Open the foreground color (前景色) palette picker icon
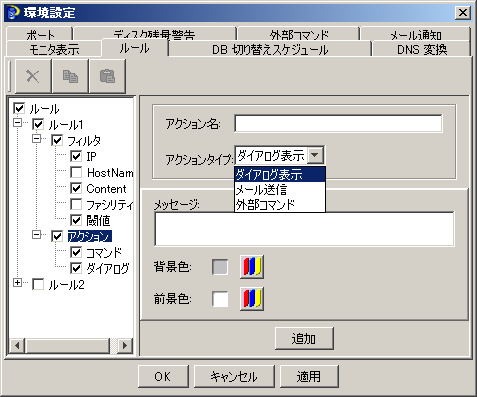The width and height of the screenshot is (477, 397). [252, 299]
